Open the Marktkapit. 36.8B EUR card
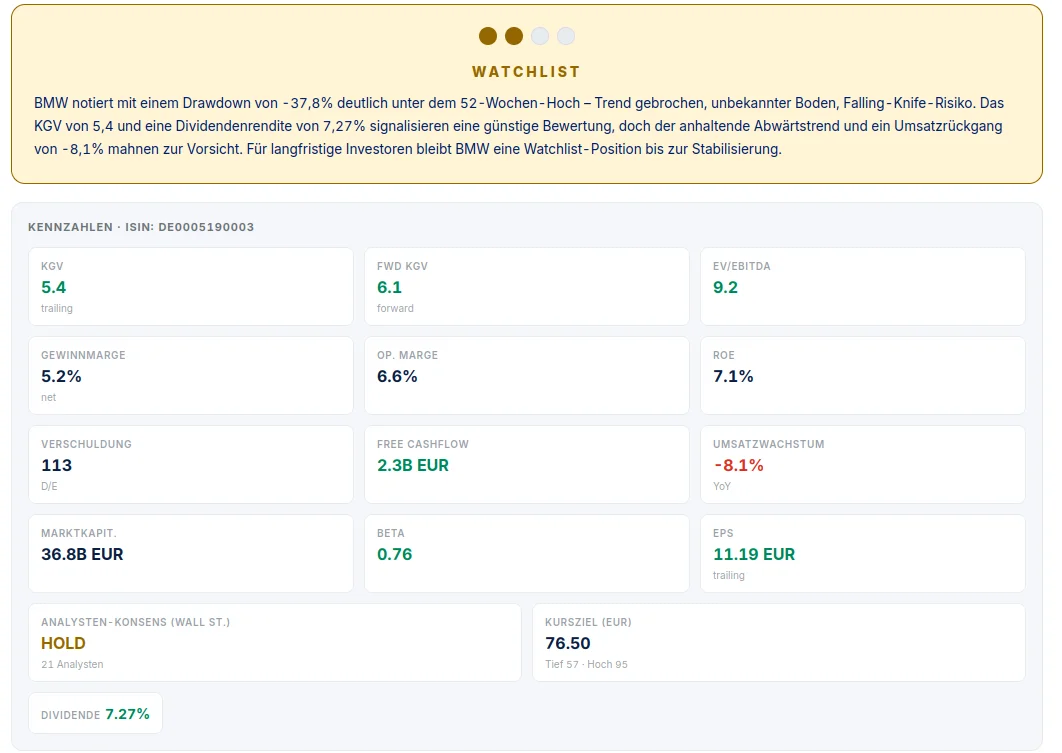This screenshot has width=1062, height=753. [x=191, y=553]
